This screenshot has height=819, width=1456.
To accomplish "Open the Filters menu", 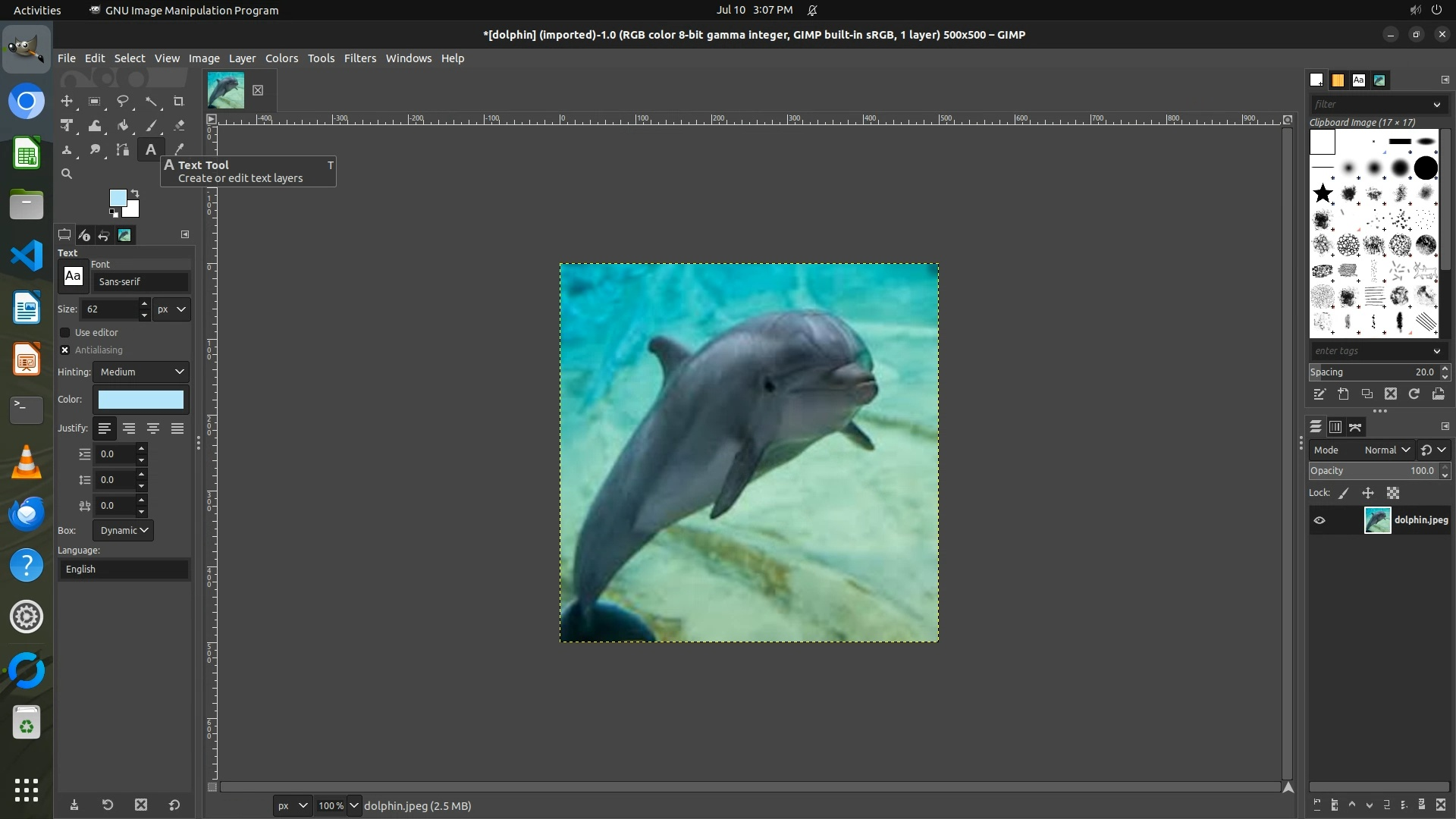I will (x=359, y=58).
